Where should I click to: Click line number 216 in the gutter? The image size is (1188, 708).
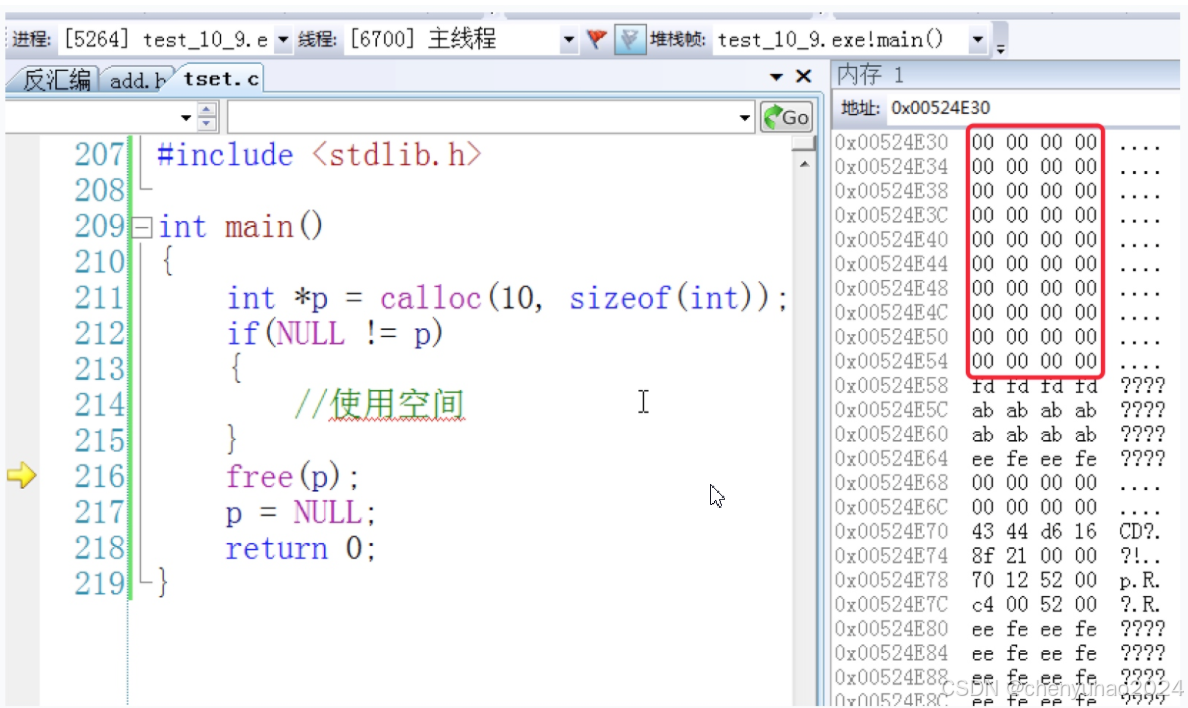(98, 476)
